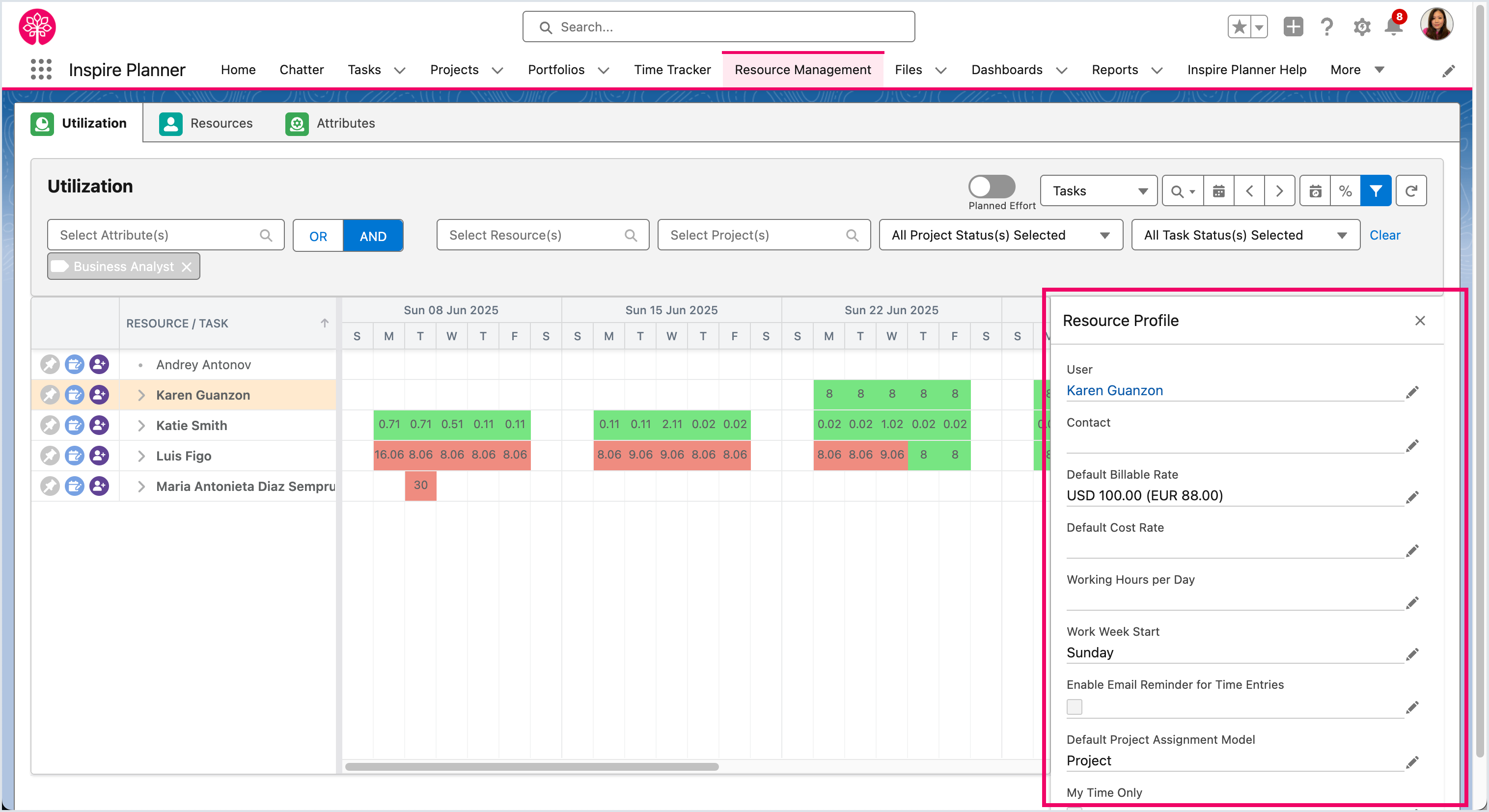
Task: Open the Projects nav dropdown arrow
Action: click(x=497, y=71)
